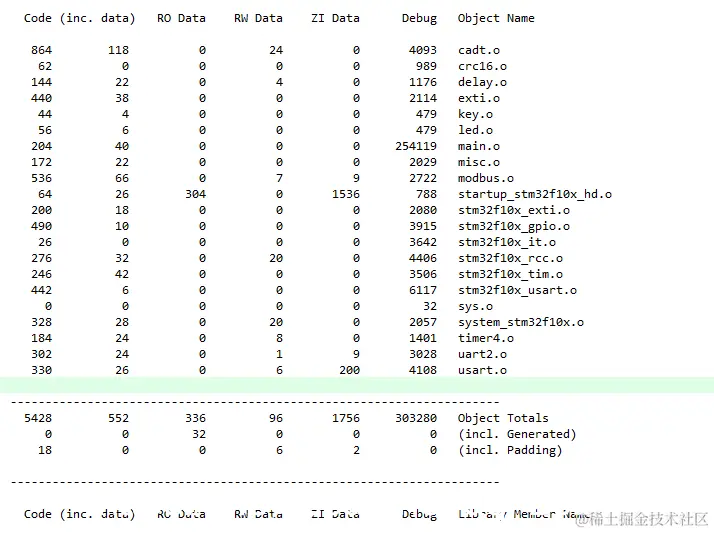Select system_stm32f10x.o entry
Image resolution: width=714 pixels, height=533 pixels.
pyautogui.click(x=521, y=322)
